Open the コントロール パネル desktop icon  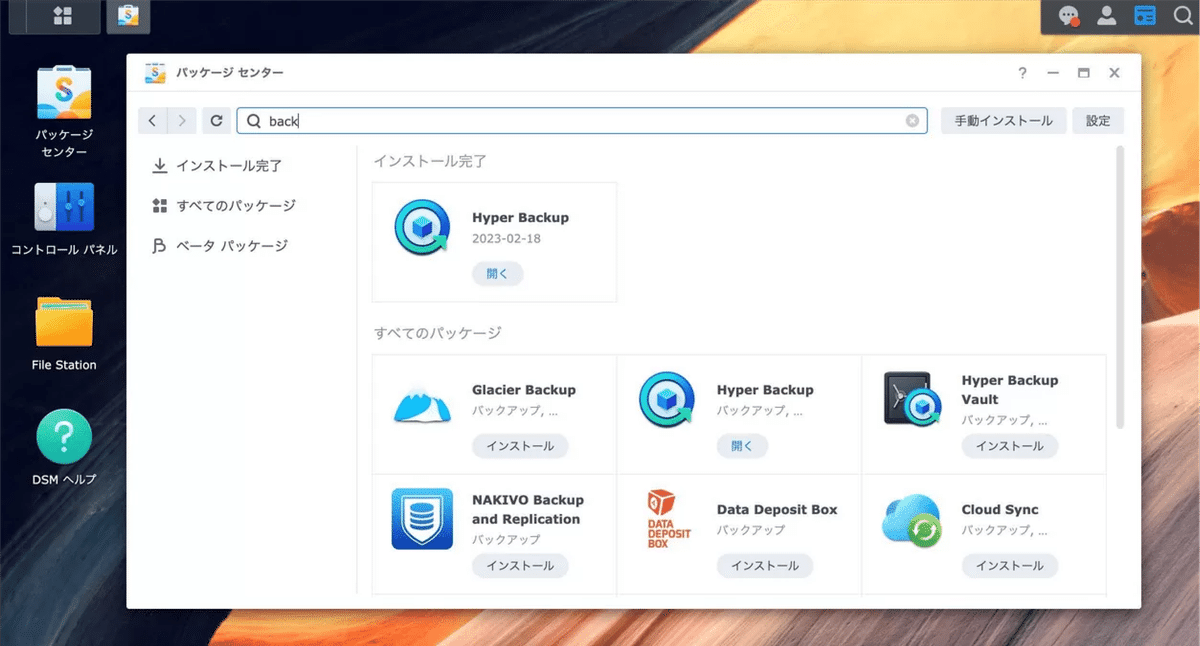pyautogui.click(x=64, y=219)
